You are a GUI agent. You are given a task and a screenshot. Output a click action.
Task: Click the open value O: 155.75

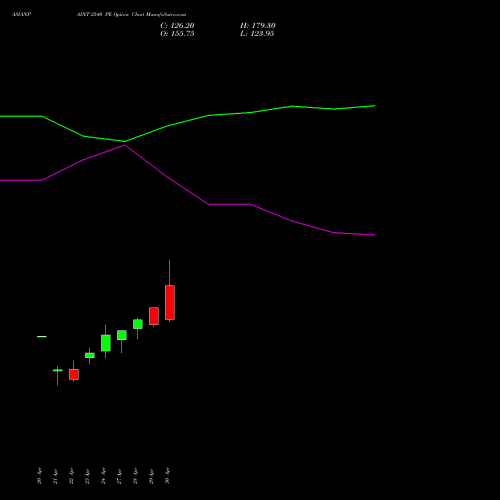pos(177,34)
